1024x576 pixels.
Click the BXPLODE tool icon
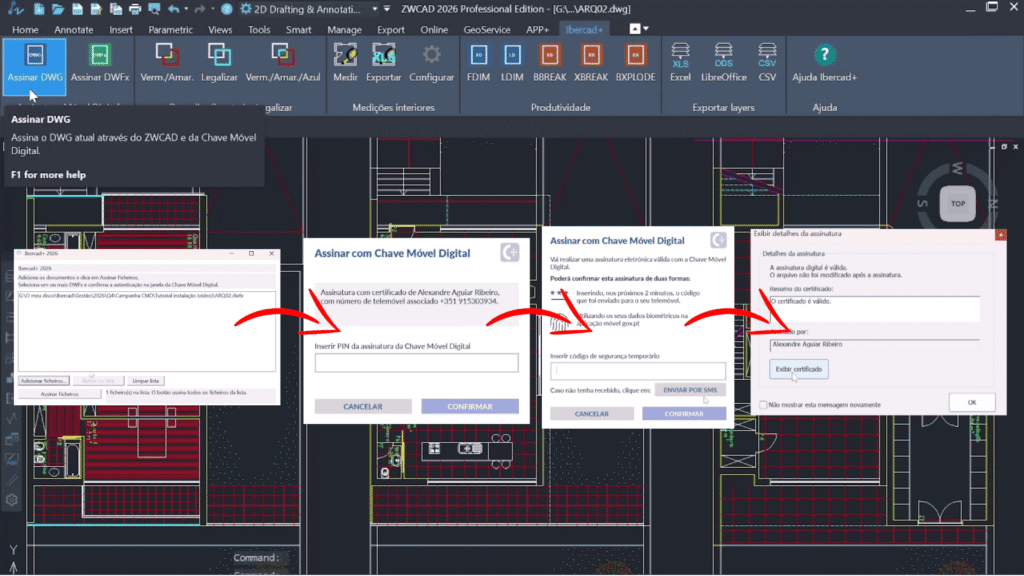point(635,56)
